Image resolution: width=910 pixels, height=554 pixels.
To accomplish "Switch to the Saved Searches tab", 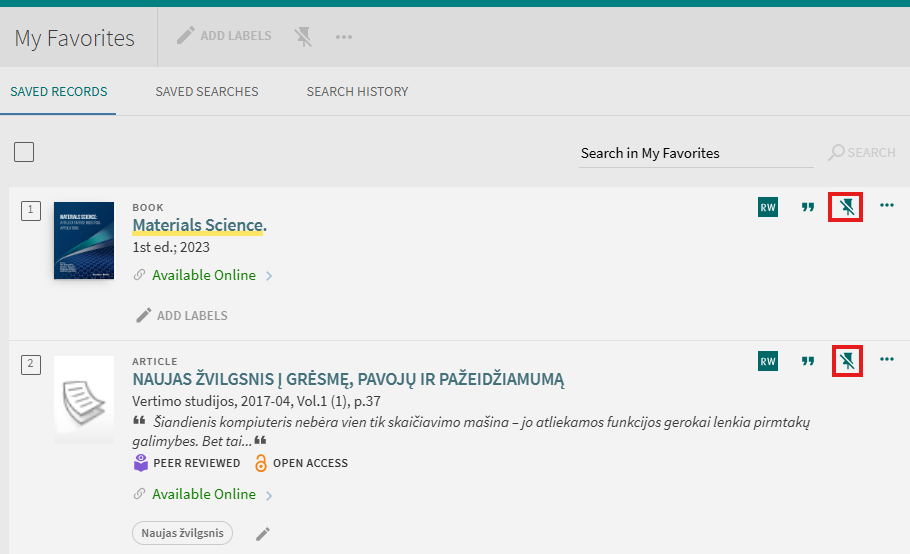I will [206, 92].
